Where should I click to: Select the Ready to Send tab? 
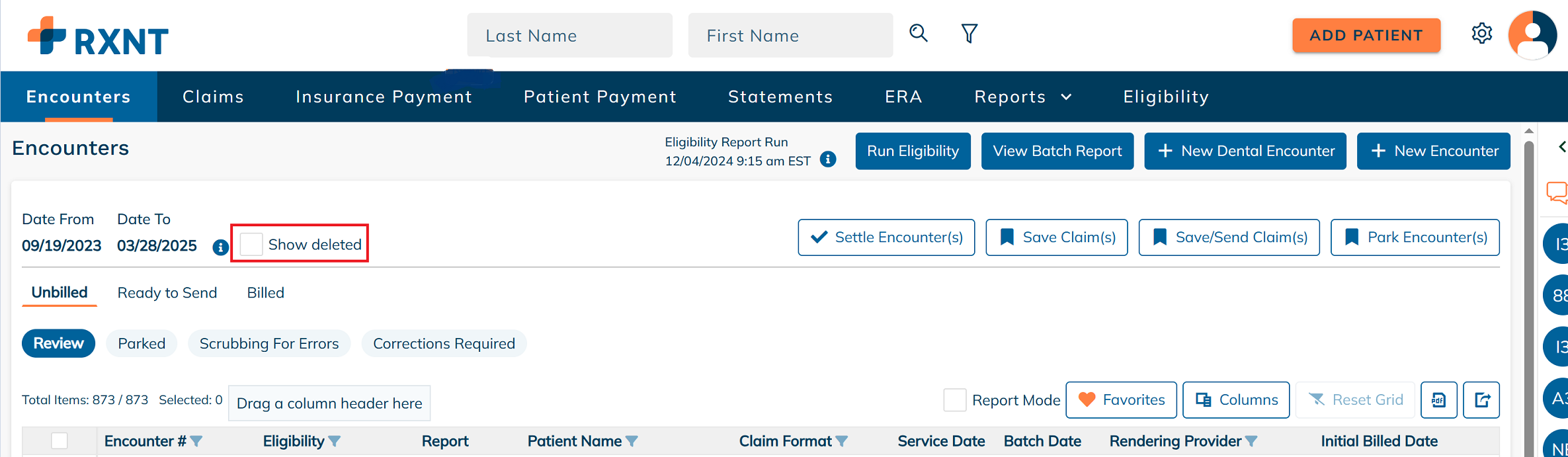(167, 292)
